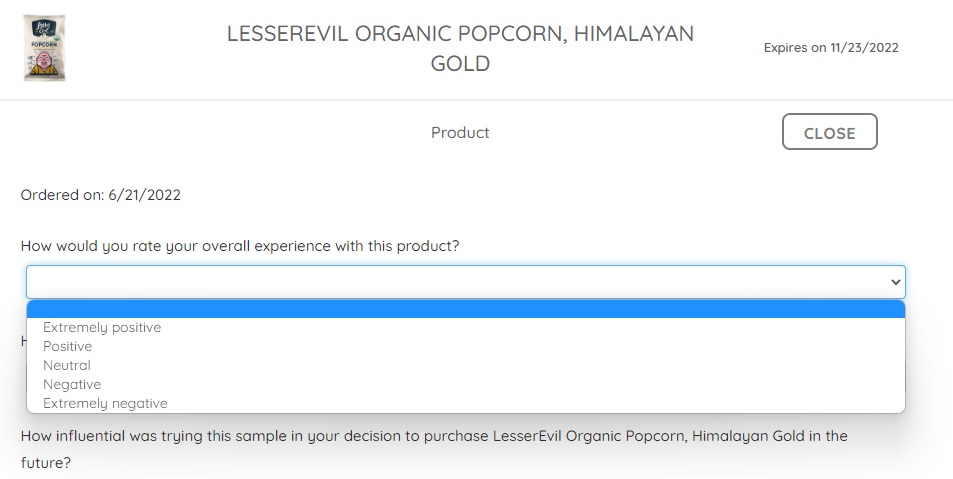Click the "Expires on 11/23/2022" text
Image resolution: width=953 pixels, height=479 pixels.
tap(831, 48)
